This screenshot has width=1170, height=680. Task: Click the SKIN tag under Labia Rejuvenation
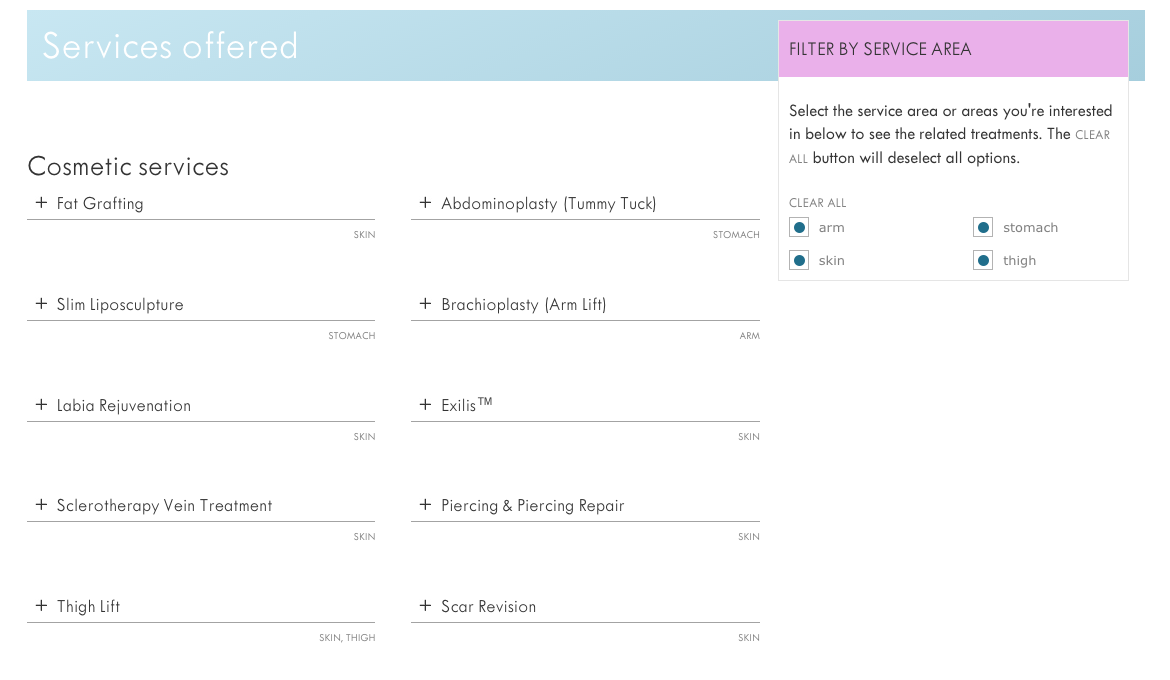click(365, 437)
